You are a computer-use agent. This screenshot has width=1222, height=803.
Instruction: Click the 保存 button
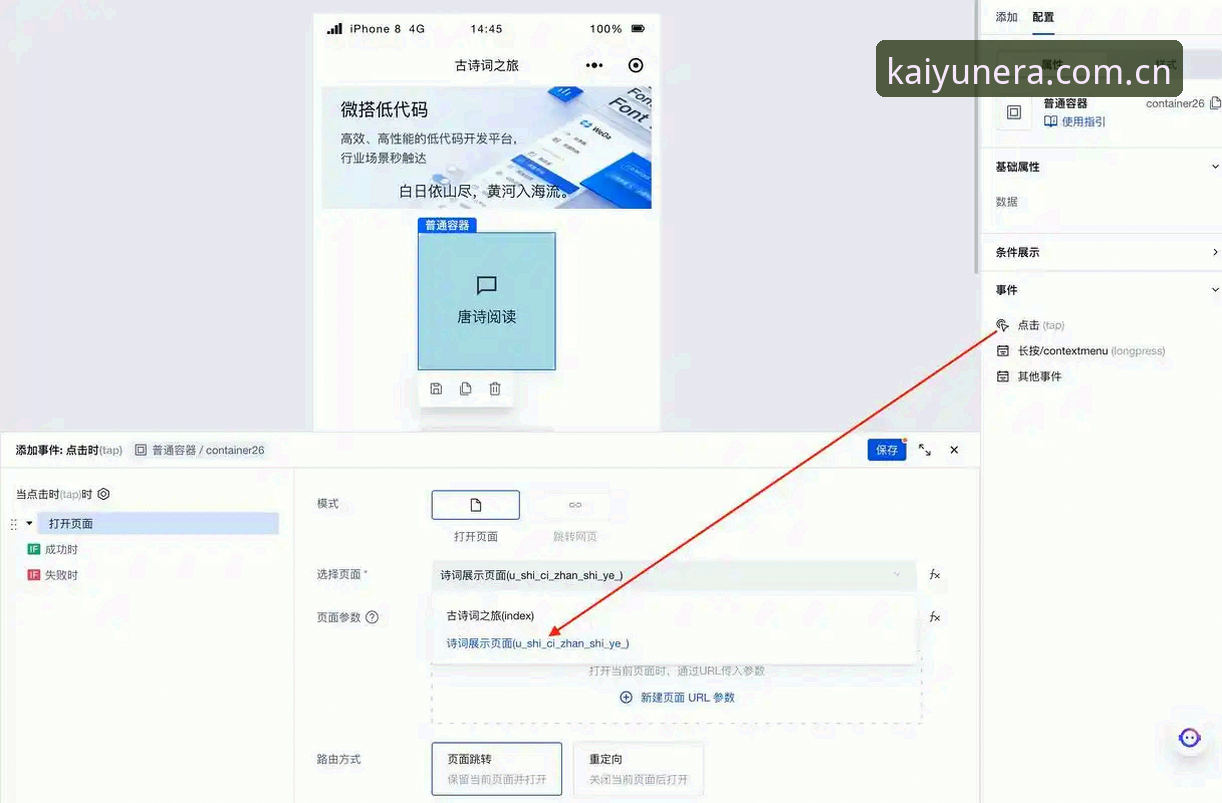[887, 450]
